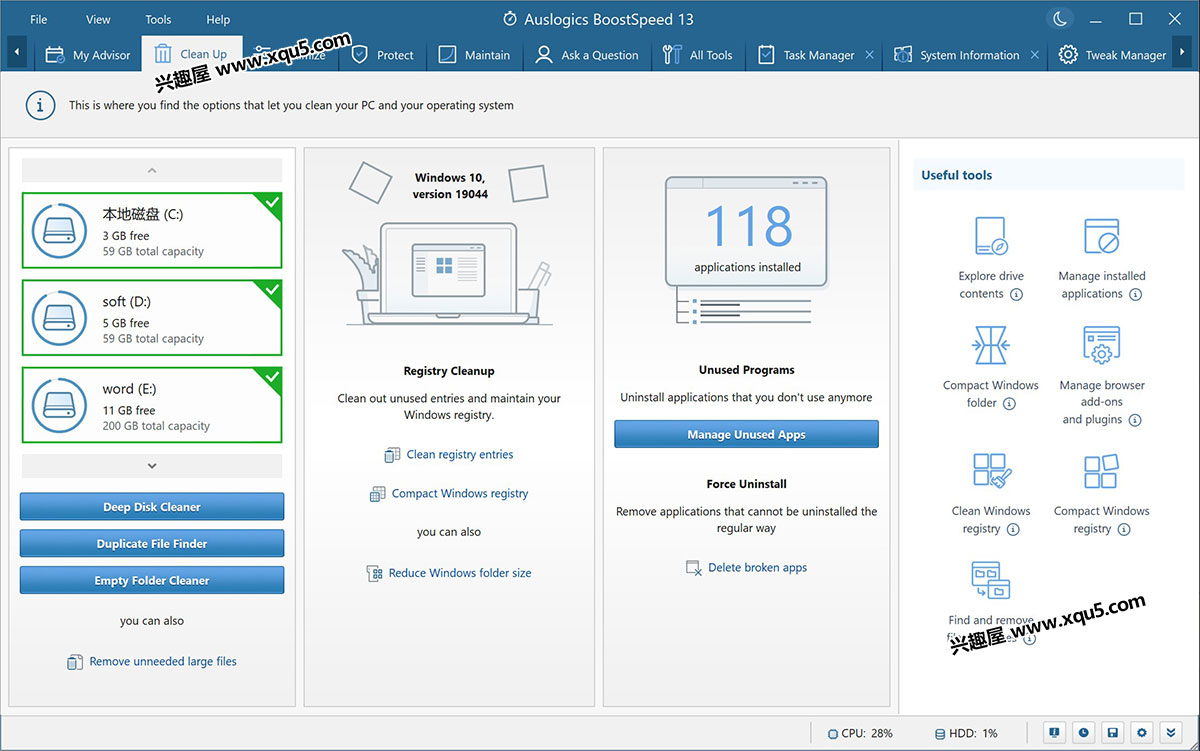Viewport: 1200px width, 751px height.
Task: Switch to the Protect tab
Action: (x=383, y=55)
